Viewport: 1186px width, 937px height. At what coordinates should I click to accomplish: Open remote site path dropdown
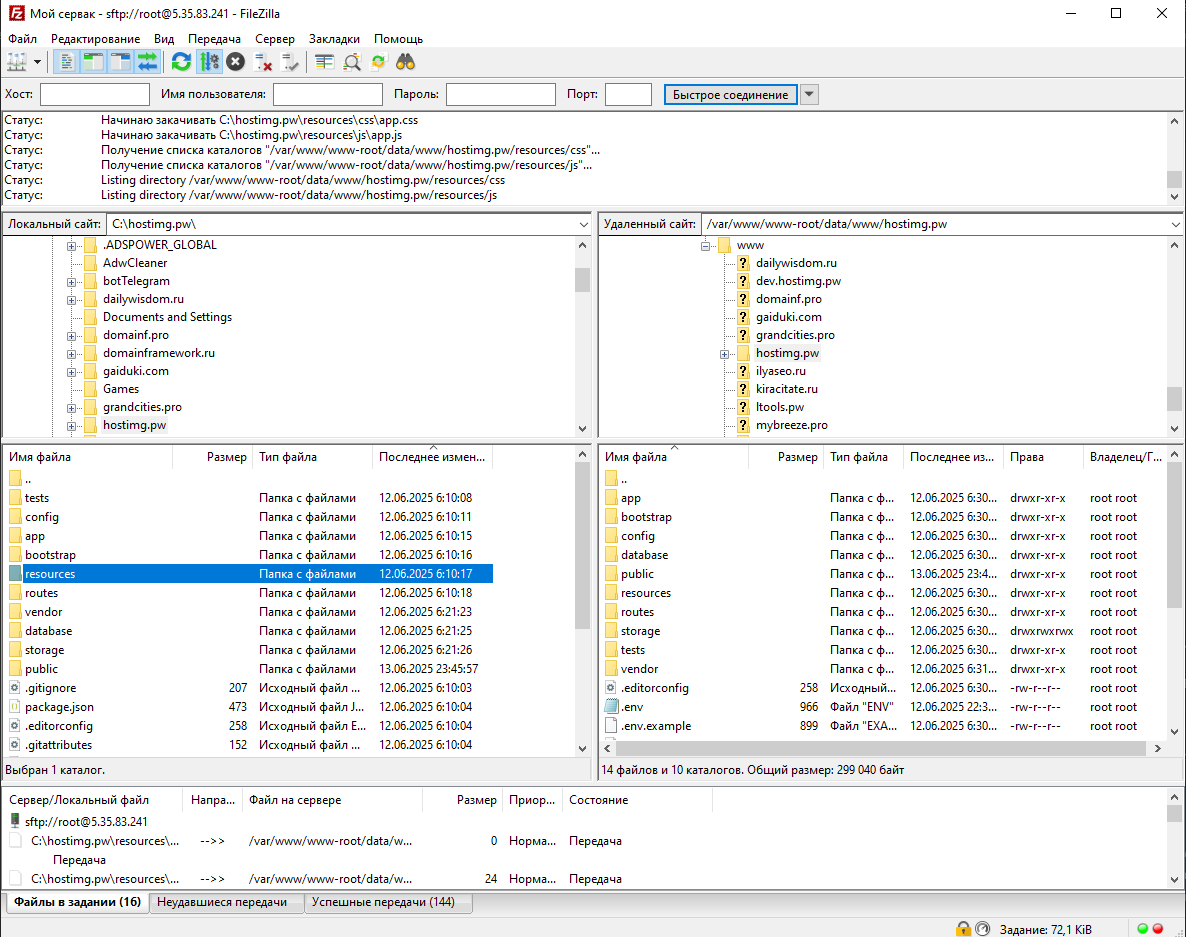(x=1175, y=225)
